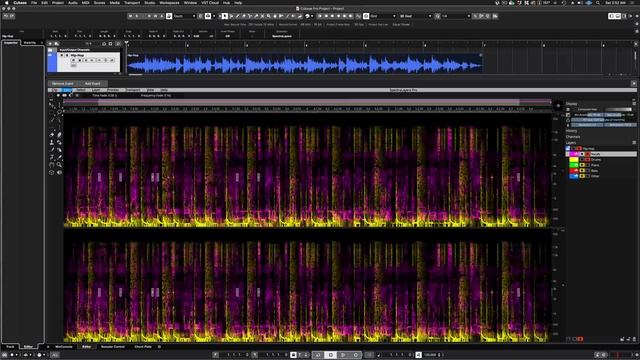Click the Add Track plus button
The height and width of the screenshot is (360, 640).
click(x=50, y=44)
